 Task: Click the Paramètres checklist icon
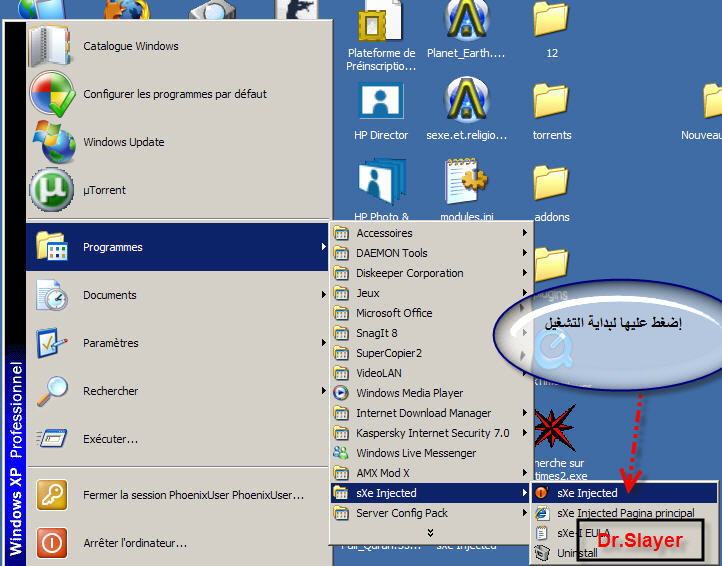(x=52, y=343)
